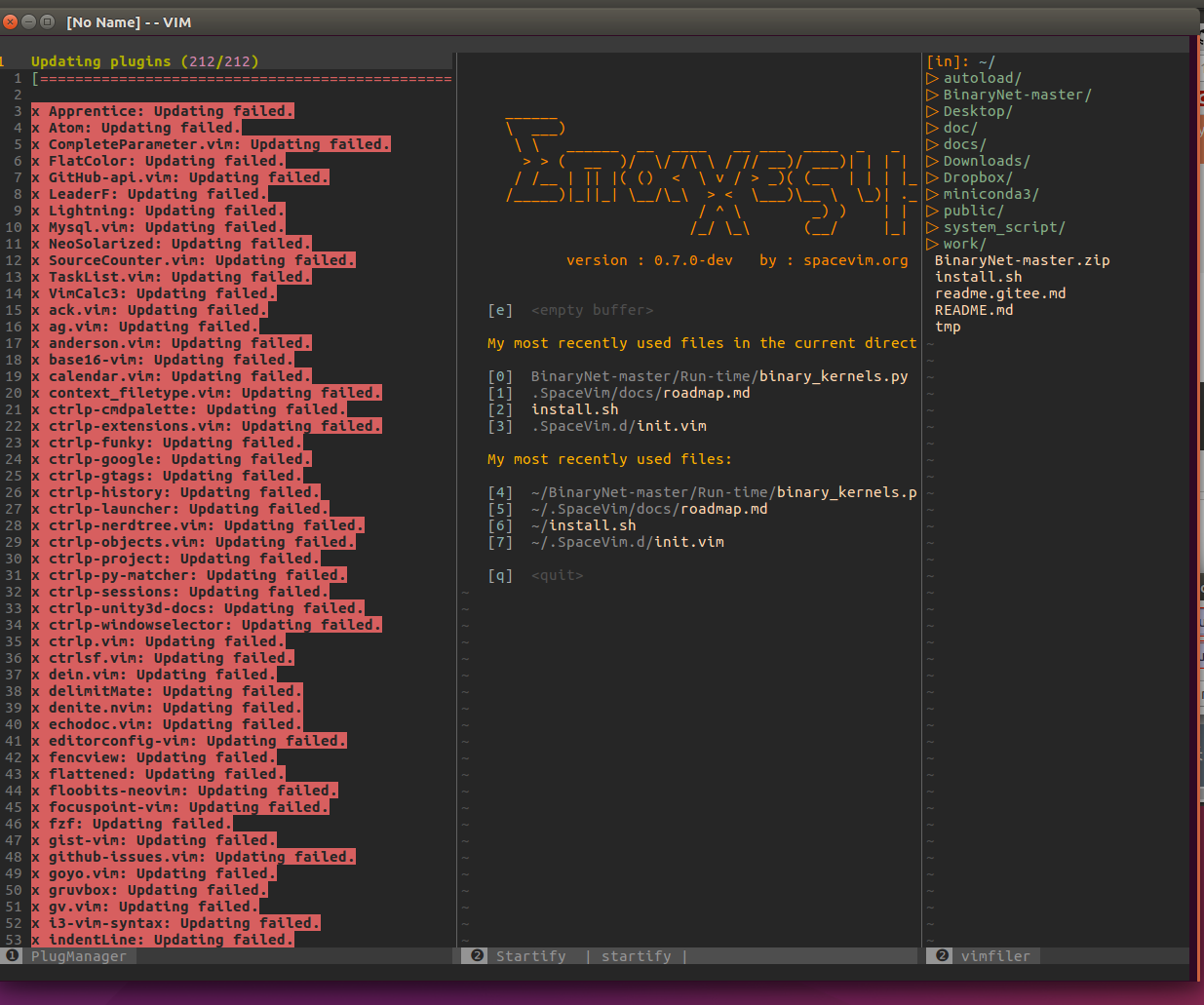
Task: Click 'ctrlp-nerdtree.vim: Updating failed.' line
Action: coord(197,525)
